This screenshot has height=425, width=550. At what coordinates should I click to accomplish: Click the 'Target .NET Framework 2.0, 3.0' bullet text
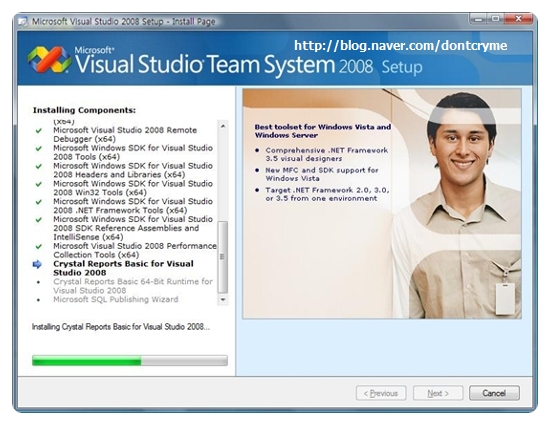point(327,194)
